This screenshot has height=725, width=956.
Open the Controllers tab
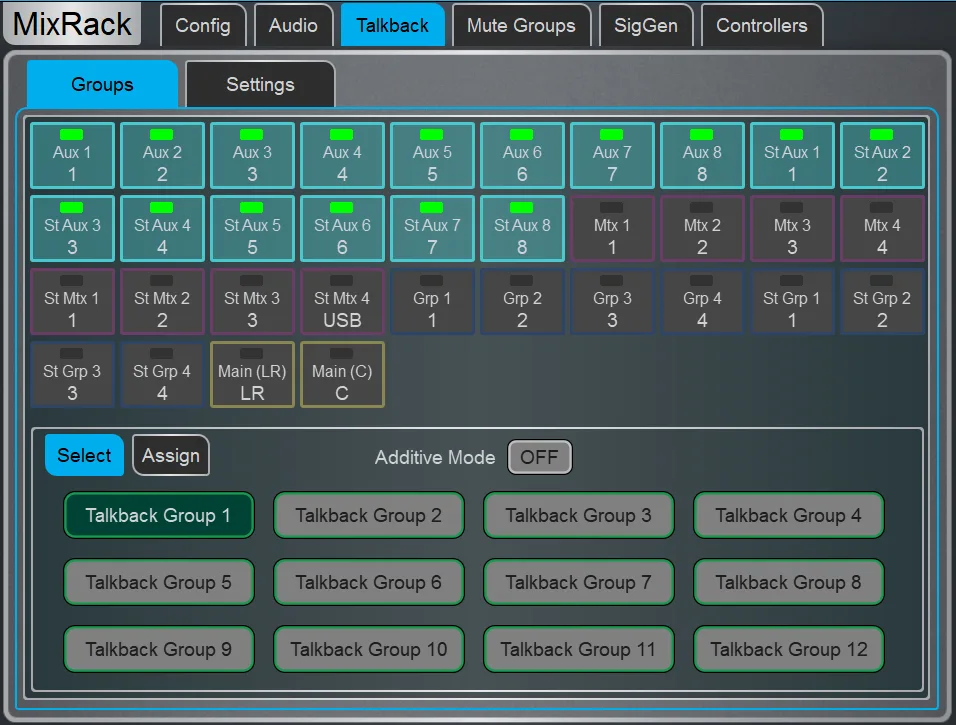(762, 26)
